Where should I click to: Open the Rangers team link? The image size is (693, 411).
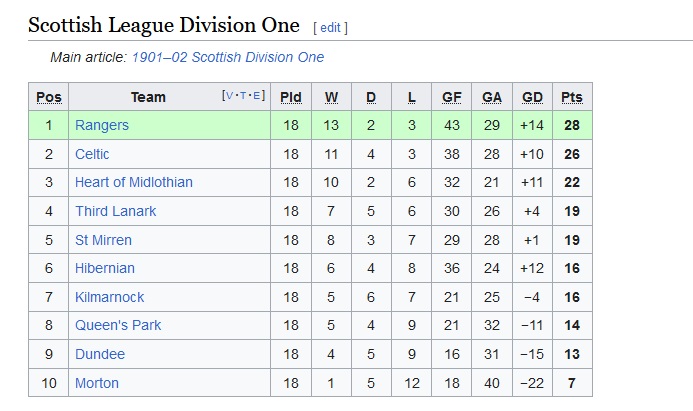(102, 126)
